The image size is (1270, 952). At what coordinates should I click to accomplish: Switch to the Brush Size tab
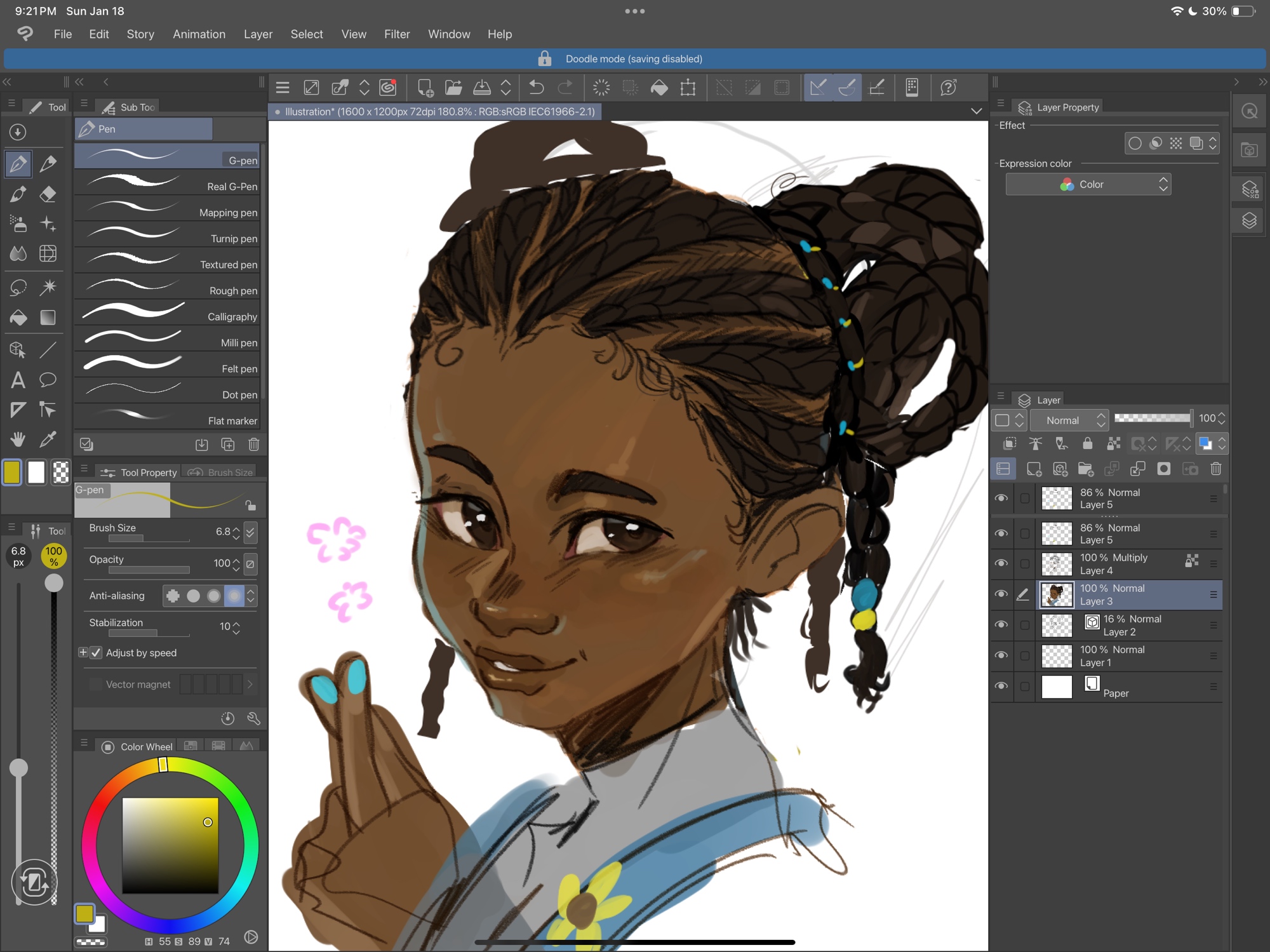[221, 473]
